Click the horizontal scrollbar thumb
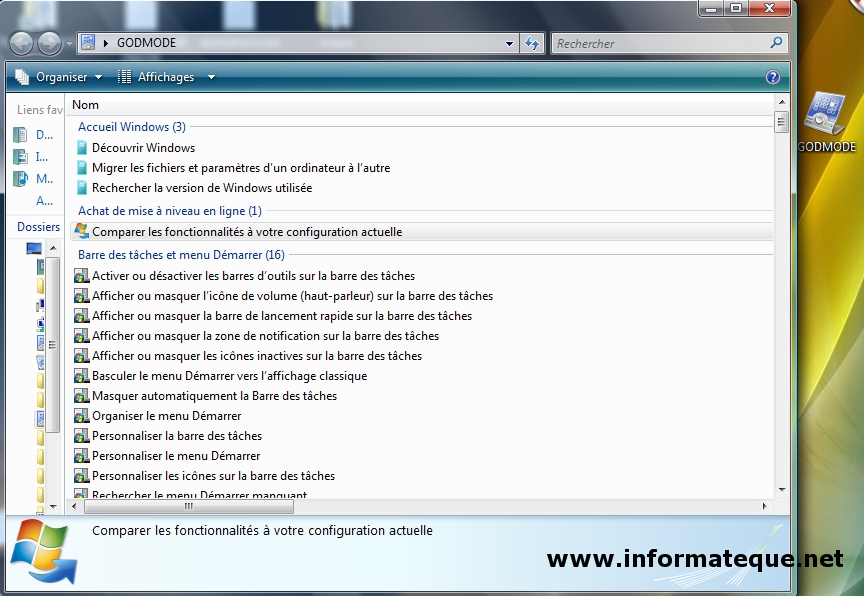Image resolution: width=864 pixels, height=596 pixels. point(188,506)
